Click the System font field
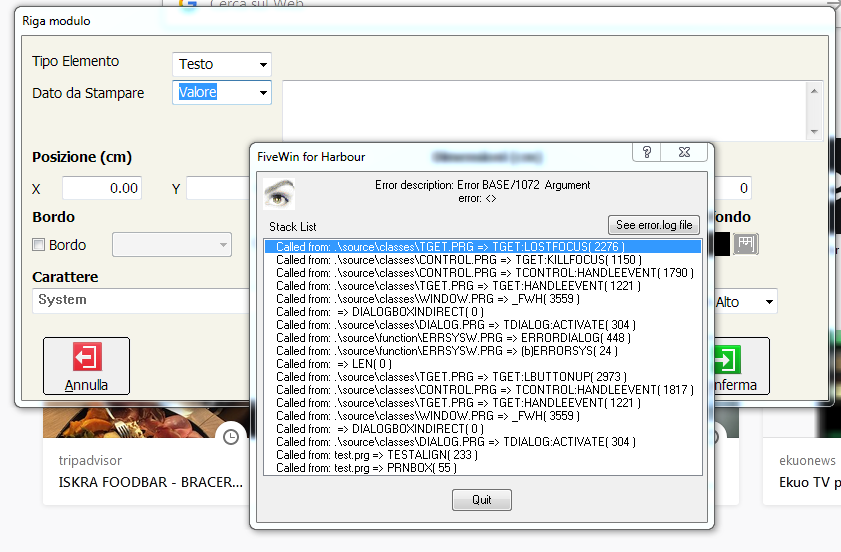 click(141, 300)
